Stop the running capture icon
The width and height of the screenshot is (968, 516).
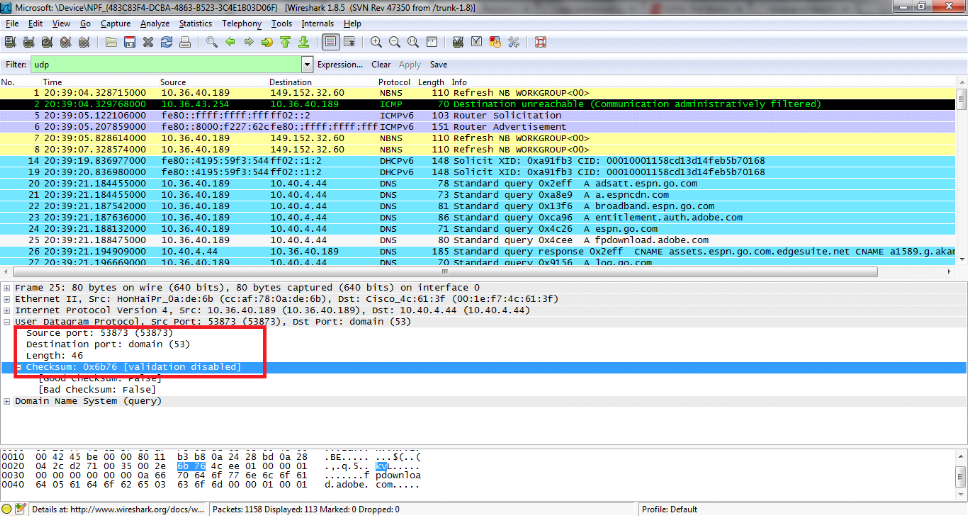coord(65,42)
